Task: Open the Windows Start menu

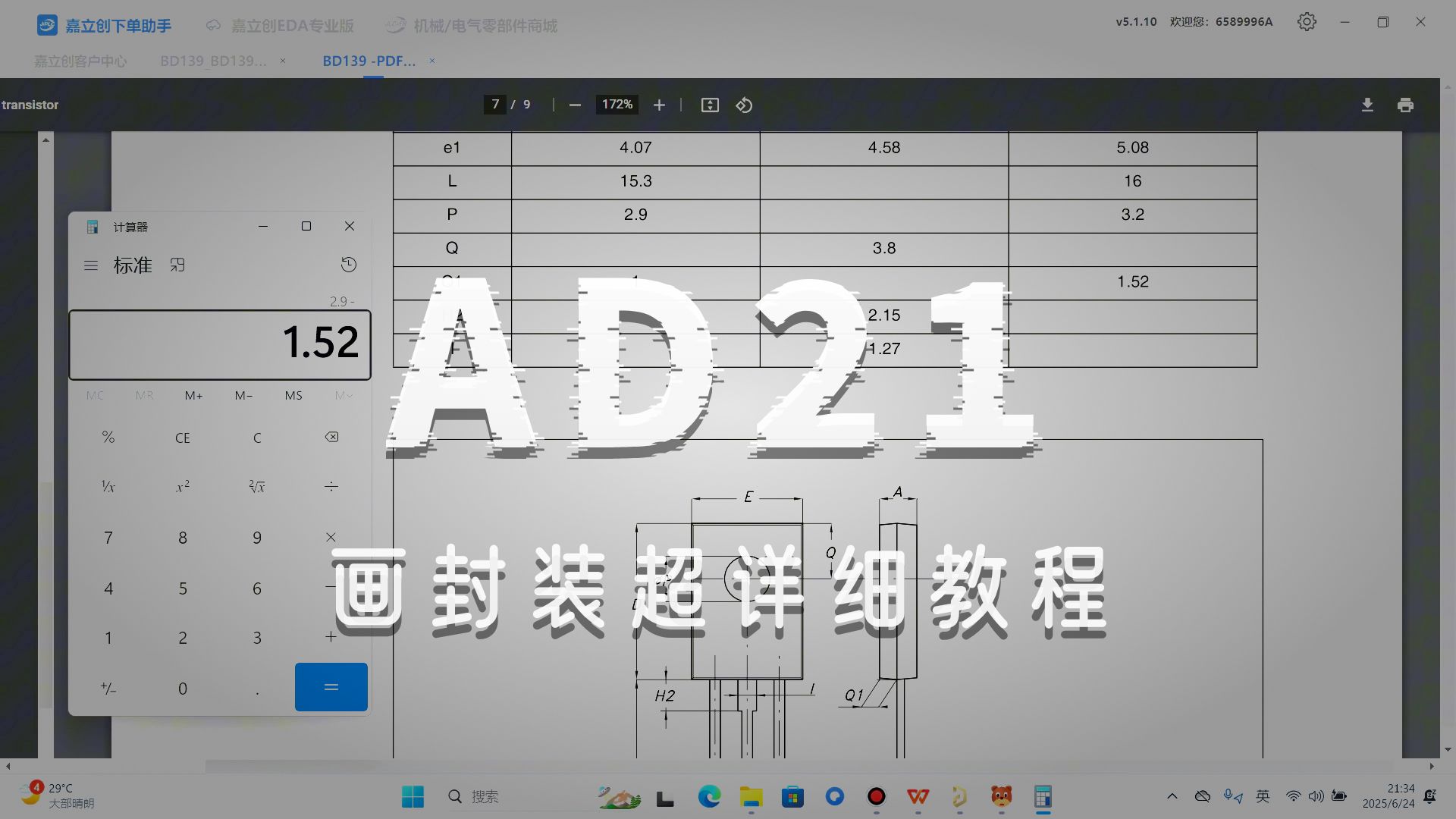Action: click(x=413, y=797)
